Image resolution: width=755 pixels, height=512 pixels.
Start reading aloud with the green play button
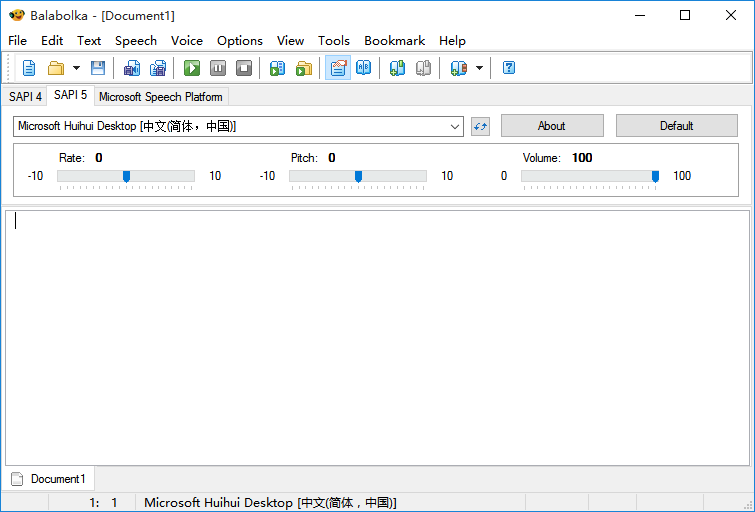192,68
